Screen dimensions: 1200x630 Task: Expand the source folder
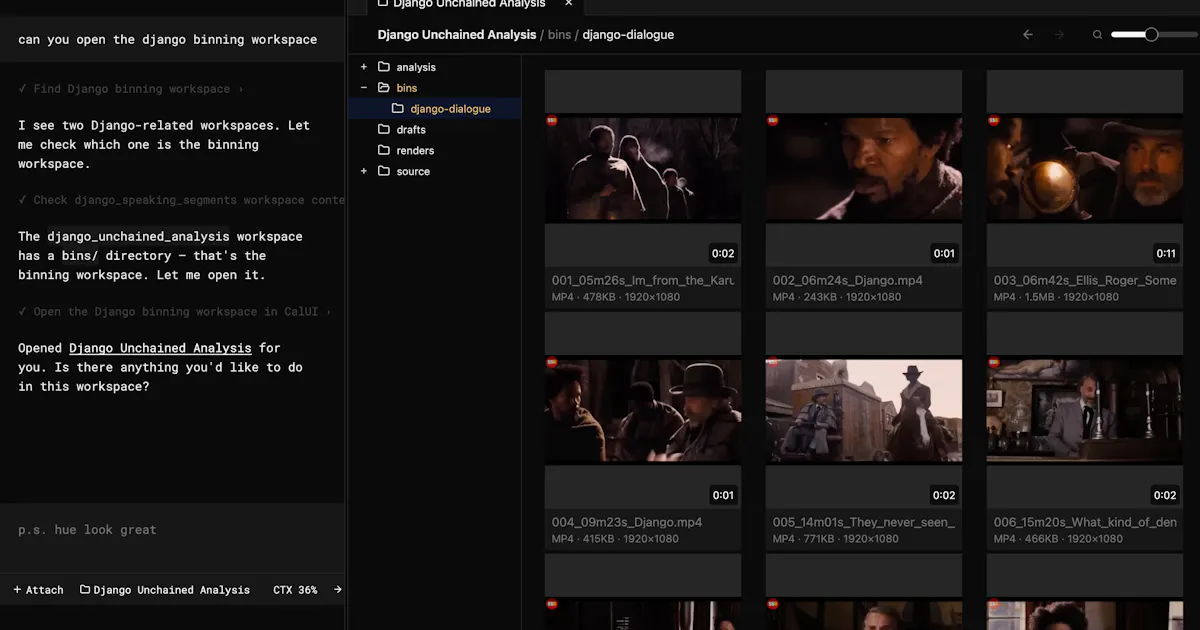click(364, 172)
